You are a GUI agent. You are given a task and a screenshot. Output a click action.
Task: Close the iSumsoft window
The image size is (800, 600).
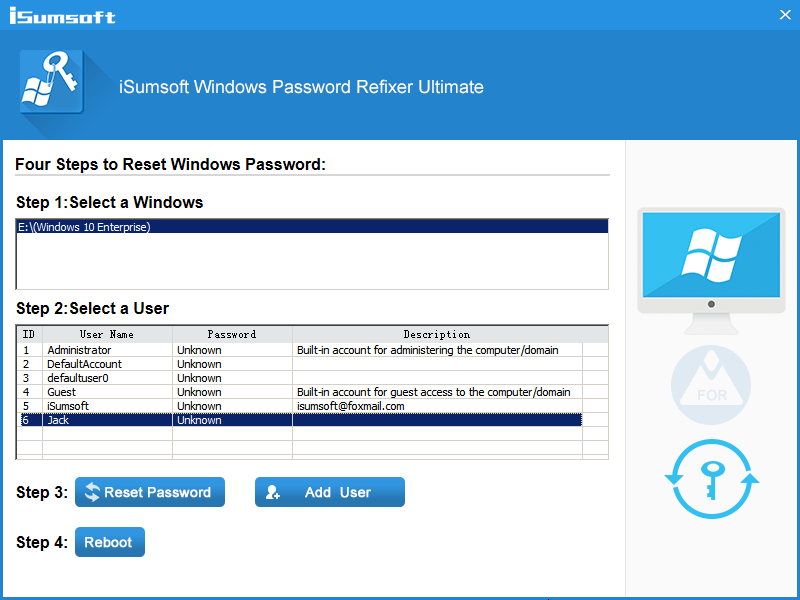pos(785,15)
